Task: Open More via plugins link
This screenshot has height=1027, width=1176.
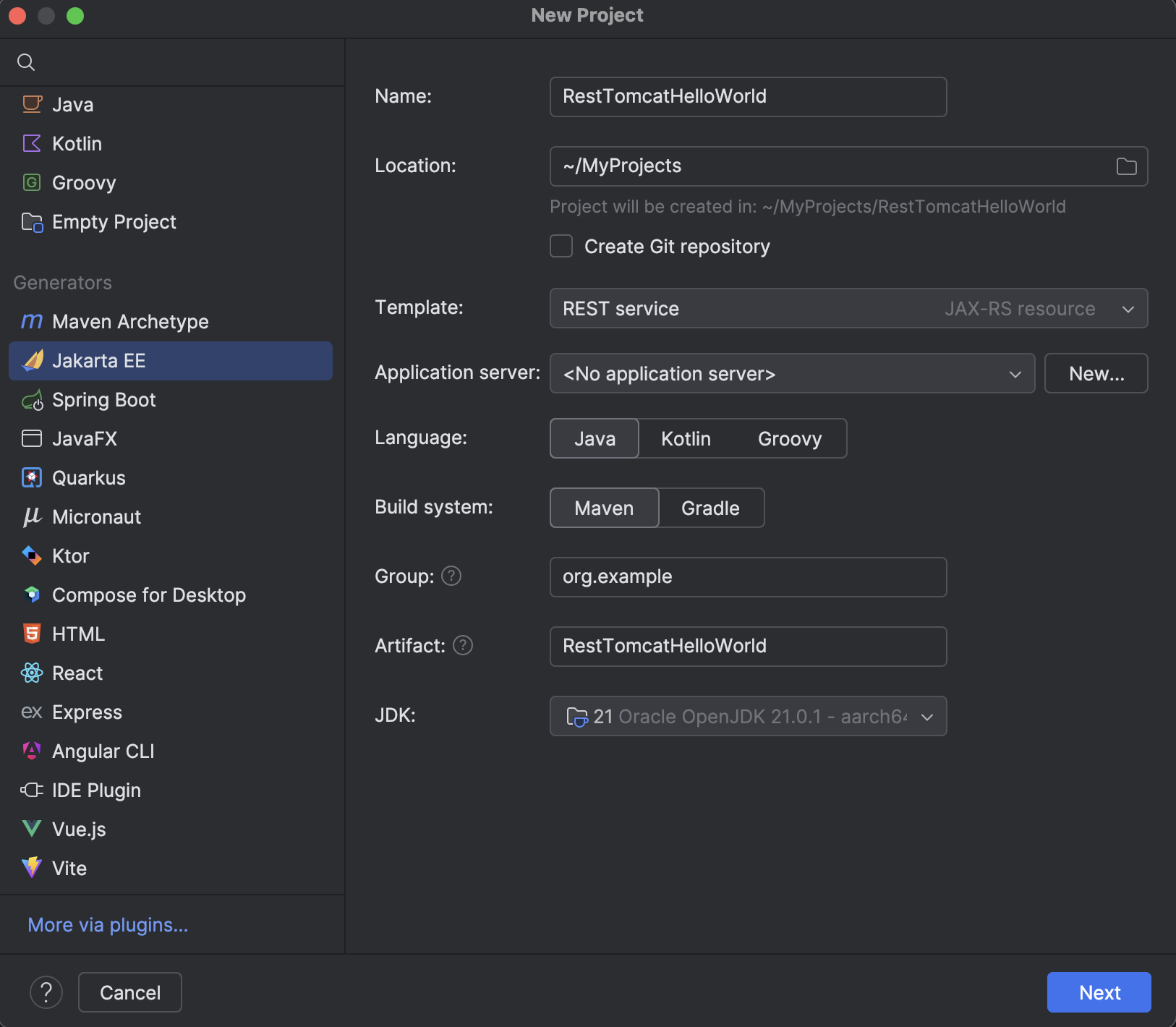Action: coord(107,924)
